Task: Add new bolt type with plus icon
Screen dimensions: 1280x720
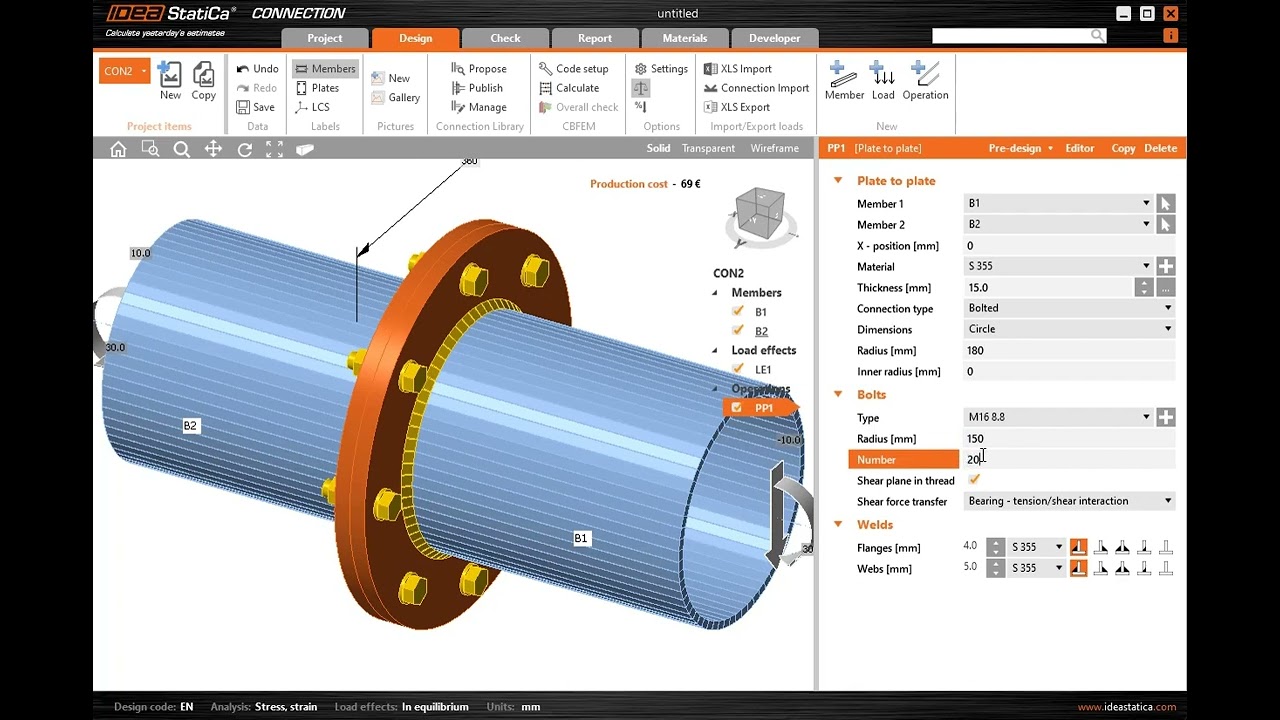Action: pos(1165,417)
